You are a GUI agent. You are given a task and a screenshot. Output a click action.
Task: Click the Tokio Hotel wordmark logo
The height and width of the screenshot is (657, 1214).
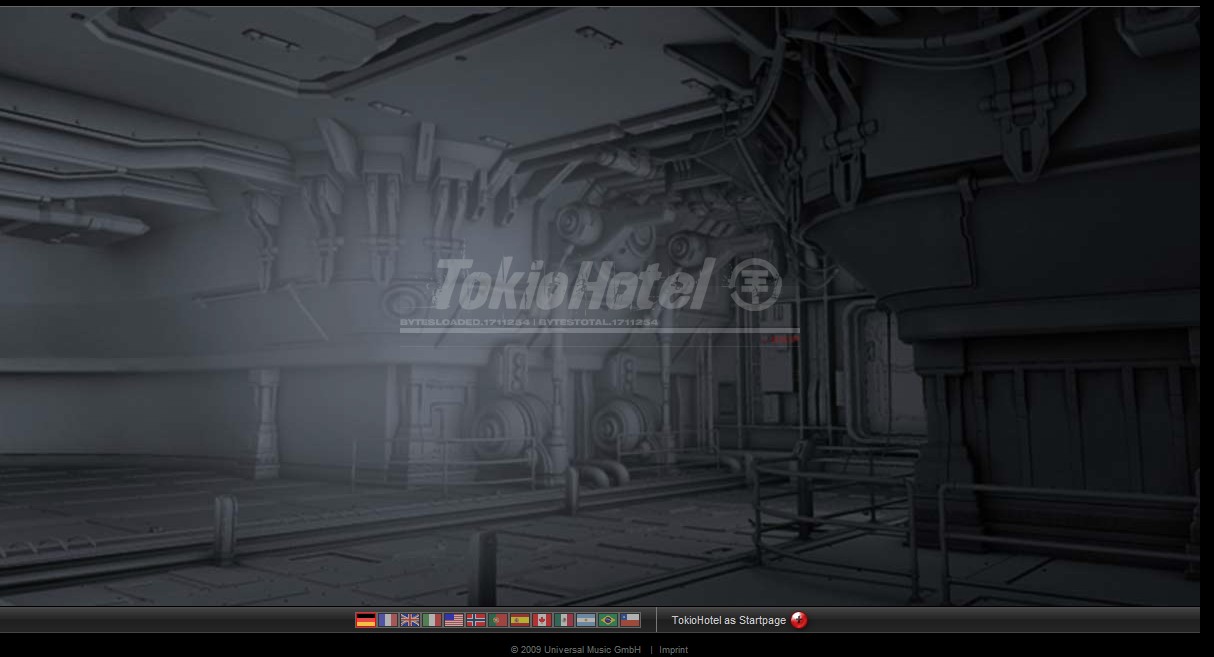(574, 284)
